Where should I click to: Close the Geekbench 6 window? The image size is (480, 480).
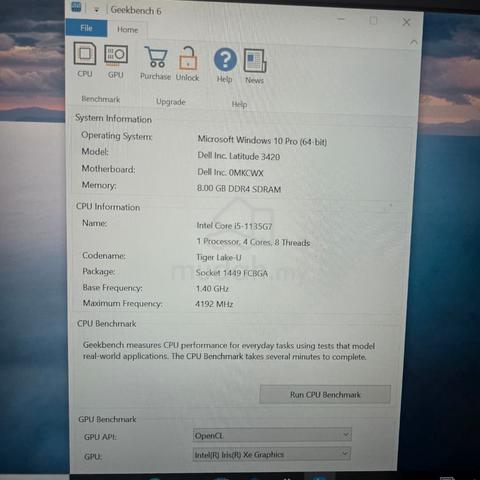pyautogui.click(x=406, y=22)
